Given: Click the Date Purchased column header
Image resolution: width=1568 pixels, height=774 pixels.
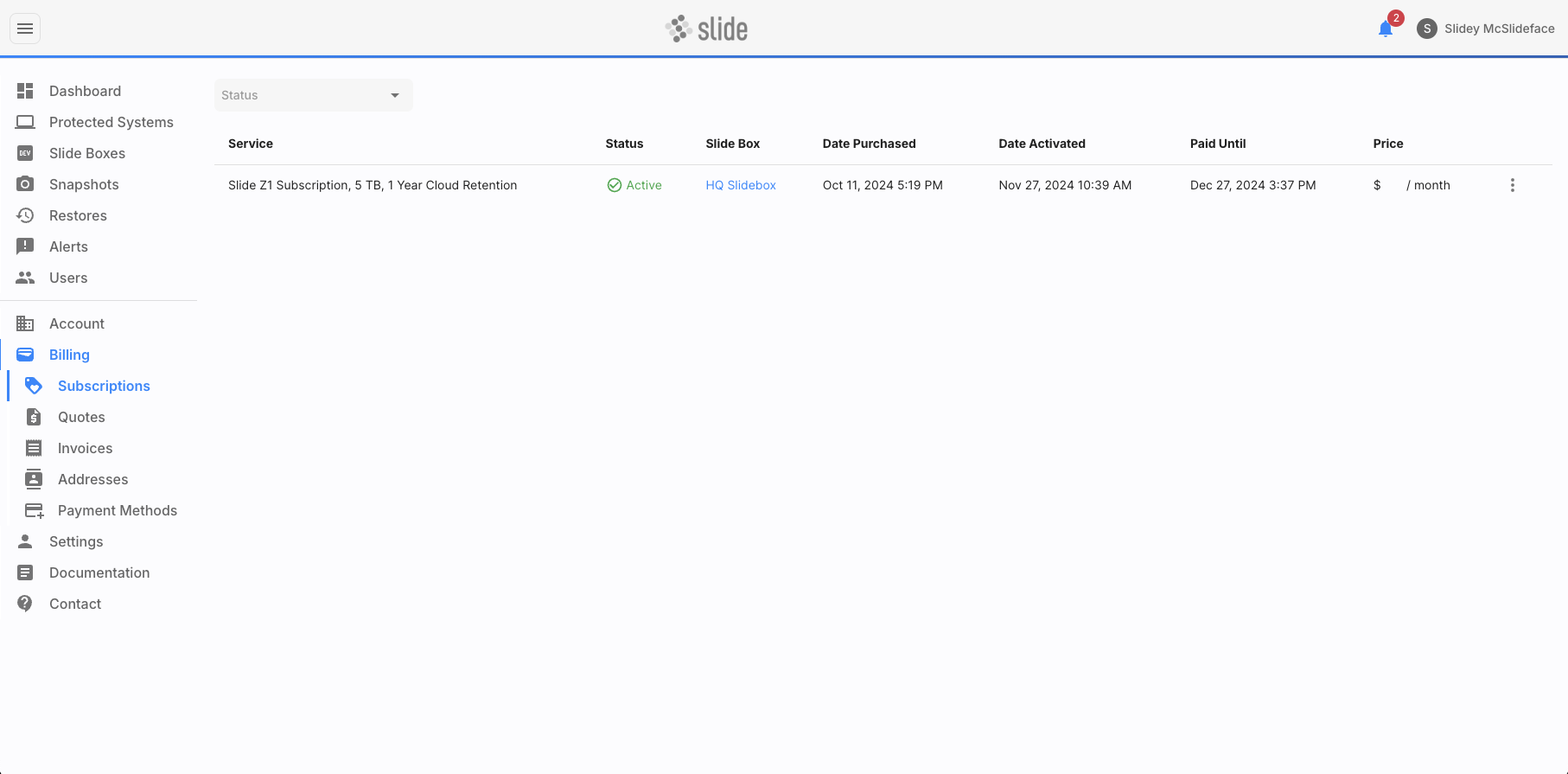Looking at the screenshot, I should 869,144.
